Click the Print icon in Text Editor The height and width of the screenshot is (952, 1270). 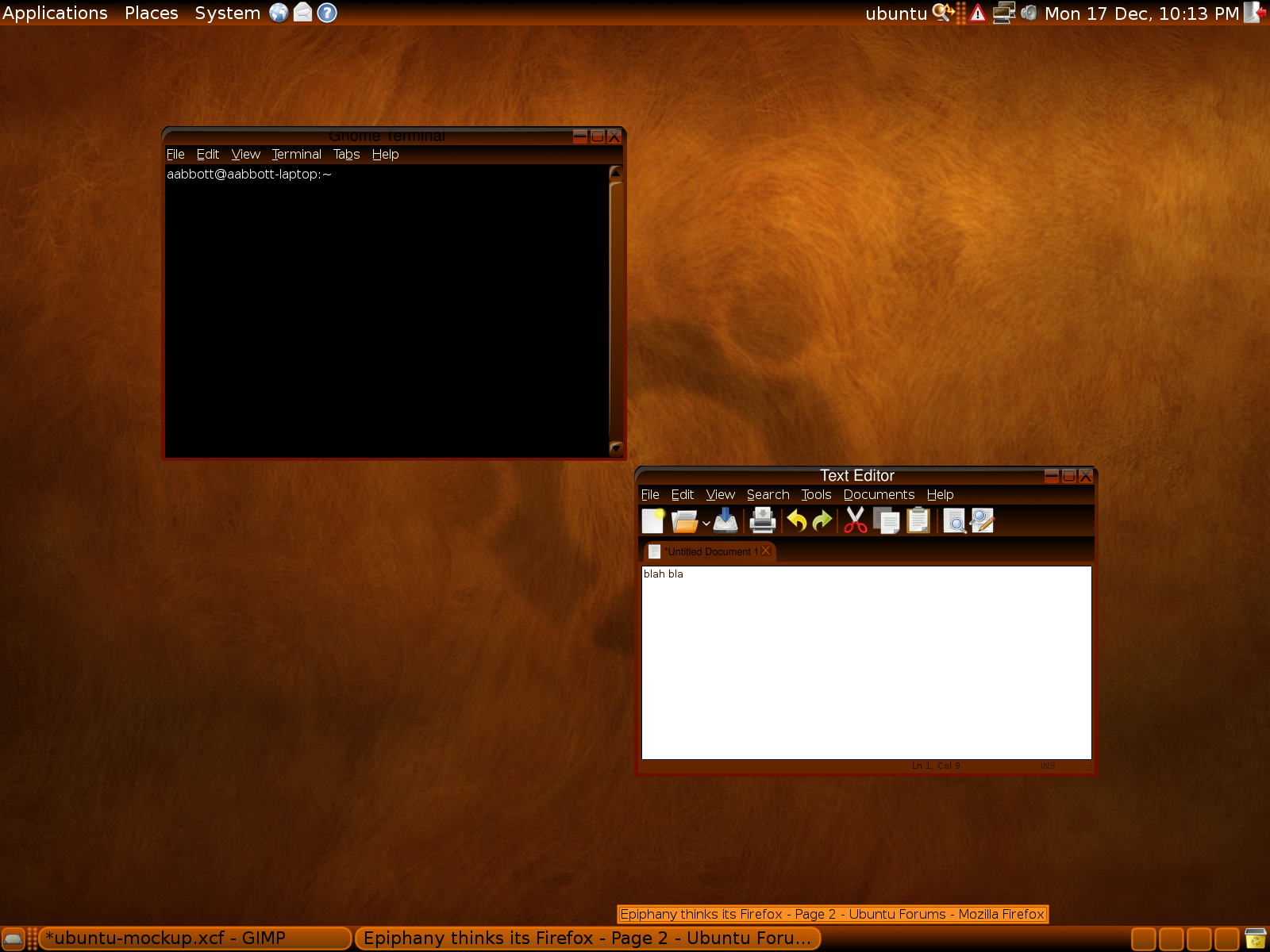762,521
